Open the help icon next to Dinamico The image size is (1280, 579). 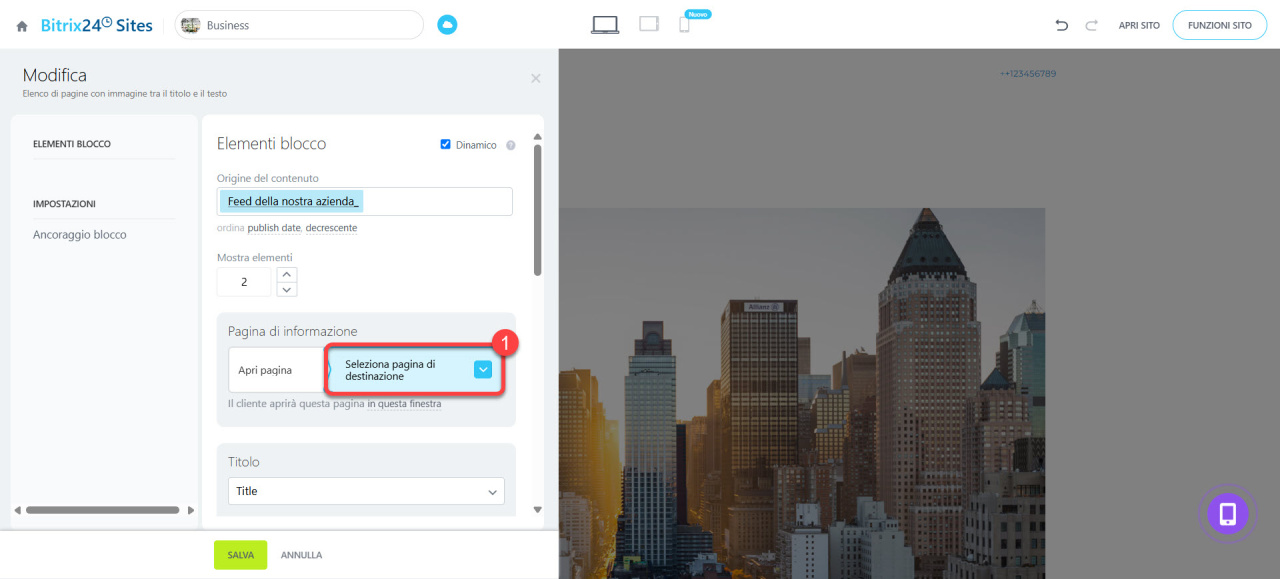(x=511, y=145)
